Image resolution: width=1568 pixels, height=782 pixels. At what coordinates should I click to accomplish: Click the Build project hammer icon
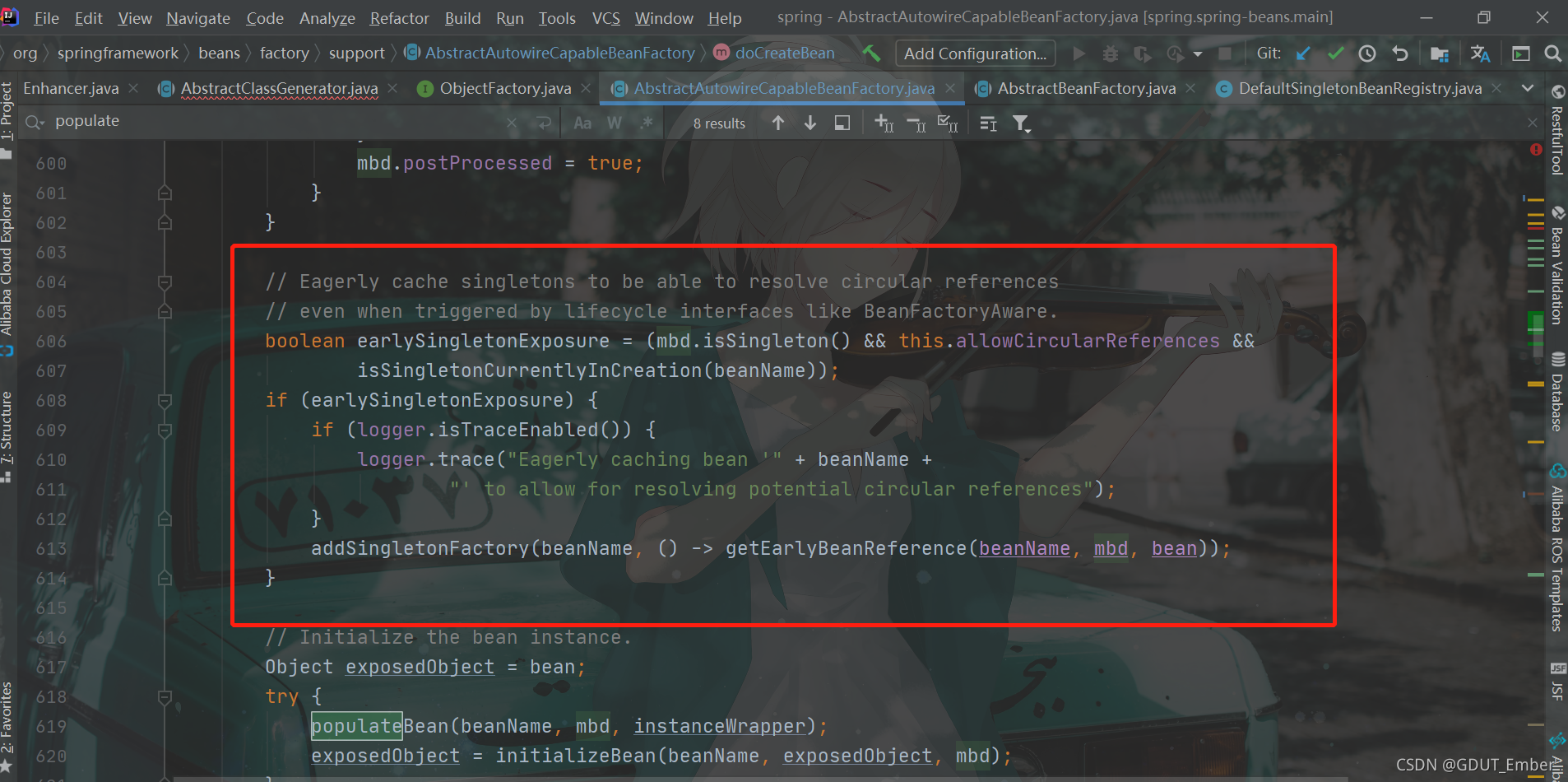[871, 54]
